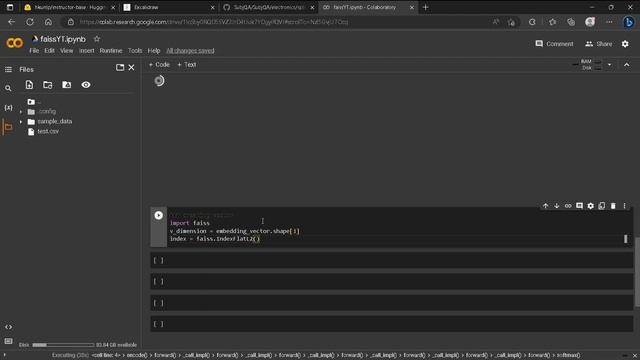Open browser home page
This screenshot has height=360, width=640.
click(x=48, y=22)
